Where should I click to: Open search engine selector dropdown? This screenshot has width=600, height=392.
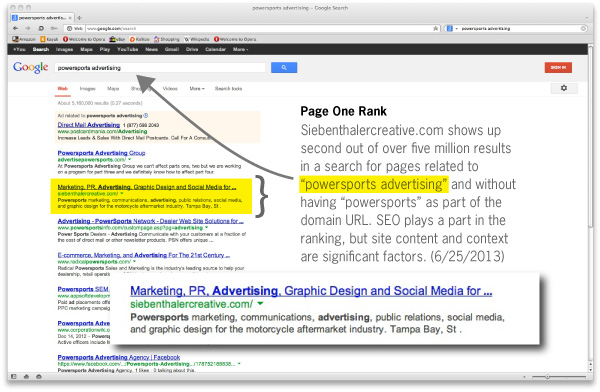click(x=452, y=28)
